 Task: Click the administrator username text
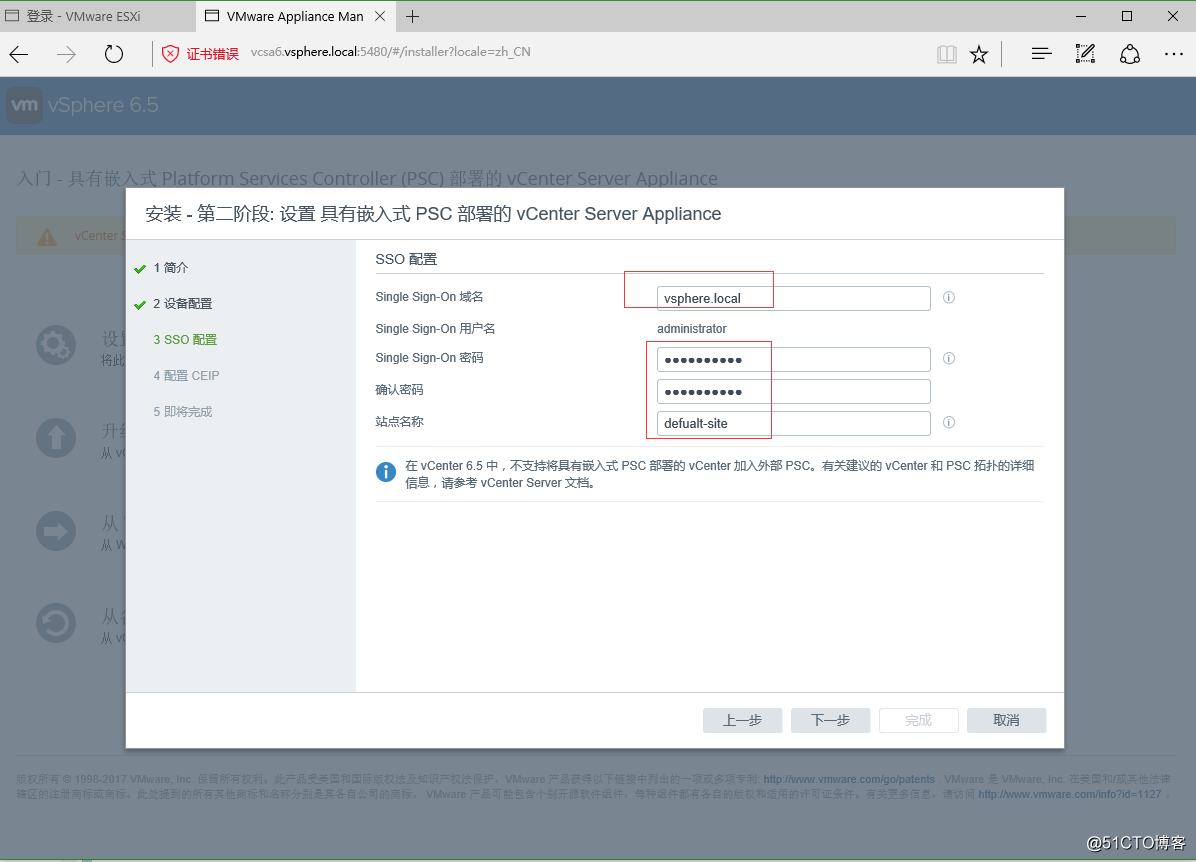[692, 329]
